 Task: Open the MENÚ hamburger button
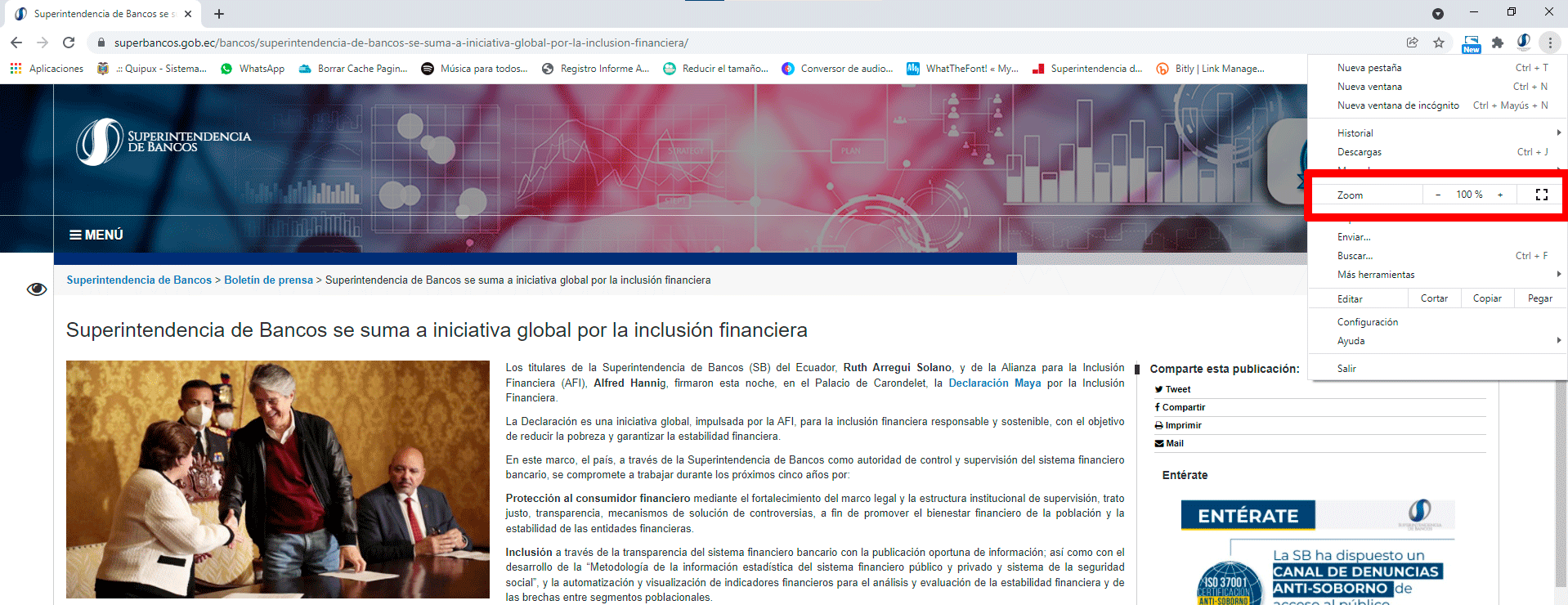[96, 235]
